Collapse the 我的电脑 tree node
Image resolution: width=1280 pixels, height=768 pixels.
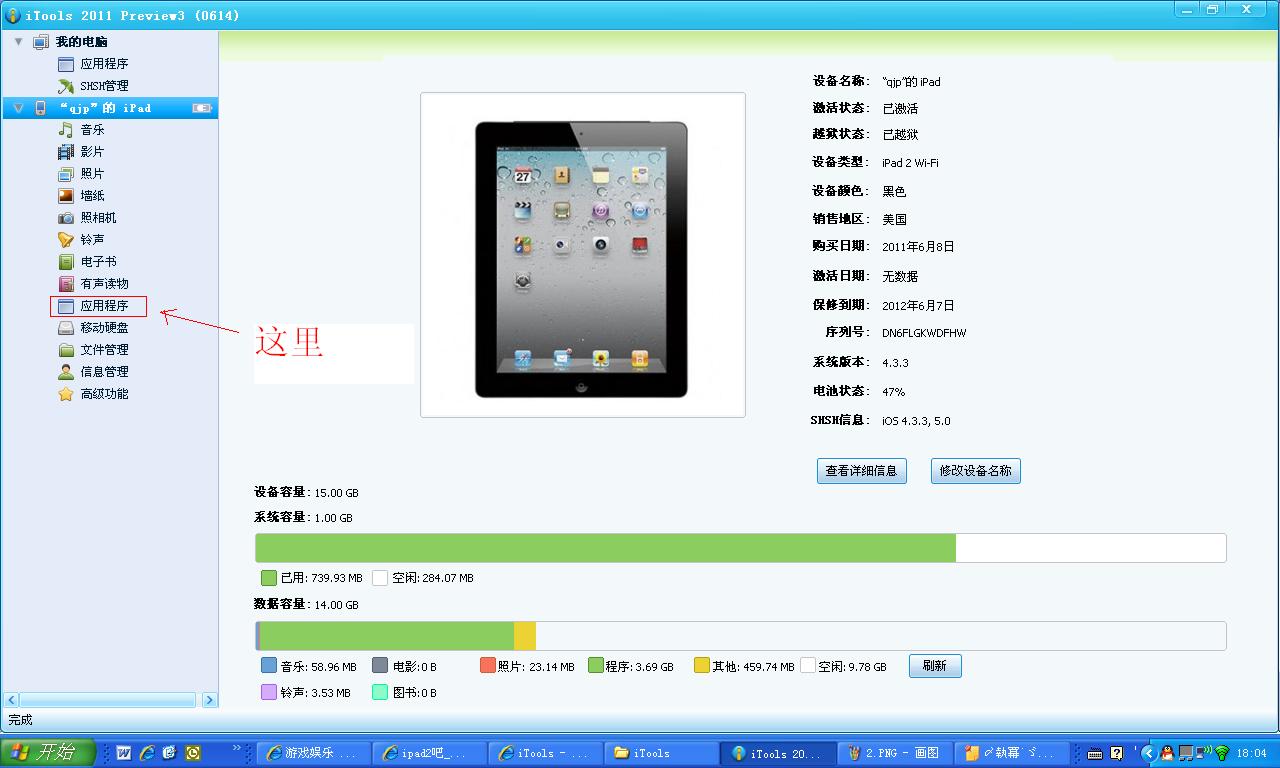coord(18,42)
